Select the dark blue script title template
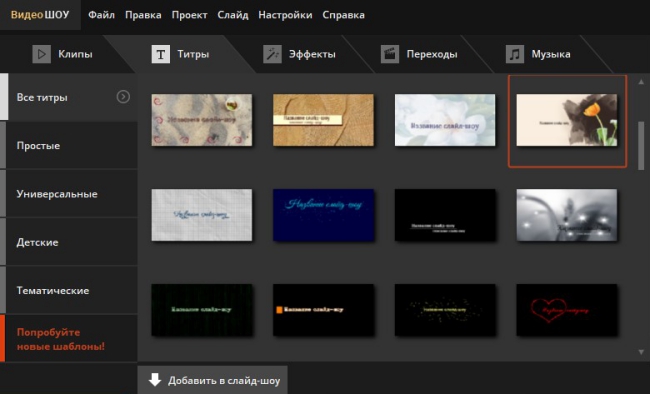The width and height of the screenshot is (650, 394). 323,215
